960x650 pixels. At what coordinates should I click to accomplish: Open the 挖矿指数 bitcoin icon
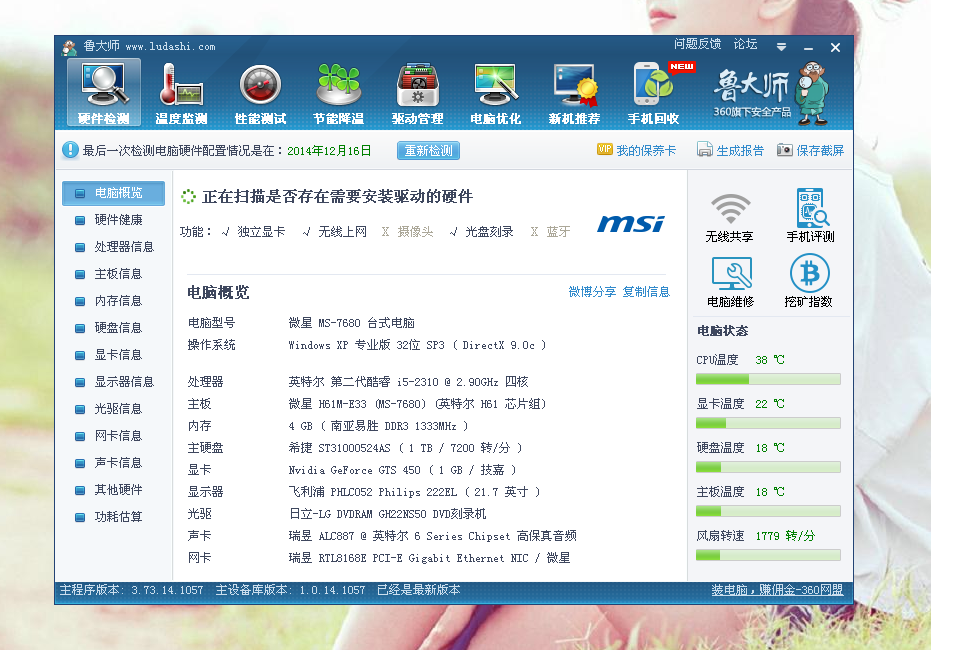[810, 281]
